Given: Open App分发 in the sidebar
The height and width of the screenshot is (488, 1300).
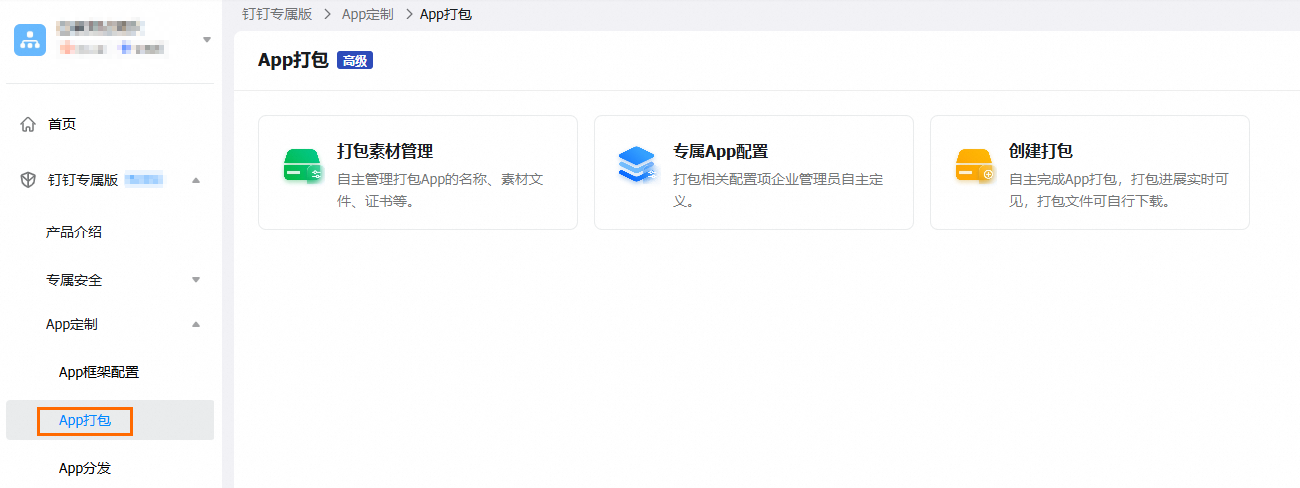Looking at the screenshot, I should point(85,468).
